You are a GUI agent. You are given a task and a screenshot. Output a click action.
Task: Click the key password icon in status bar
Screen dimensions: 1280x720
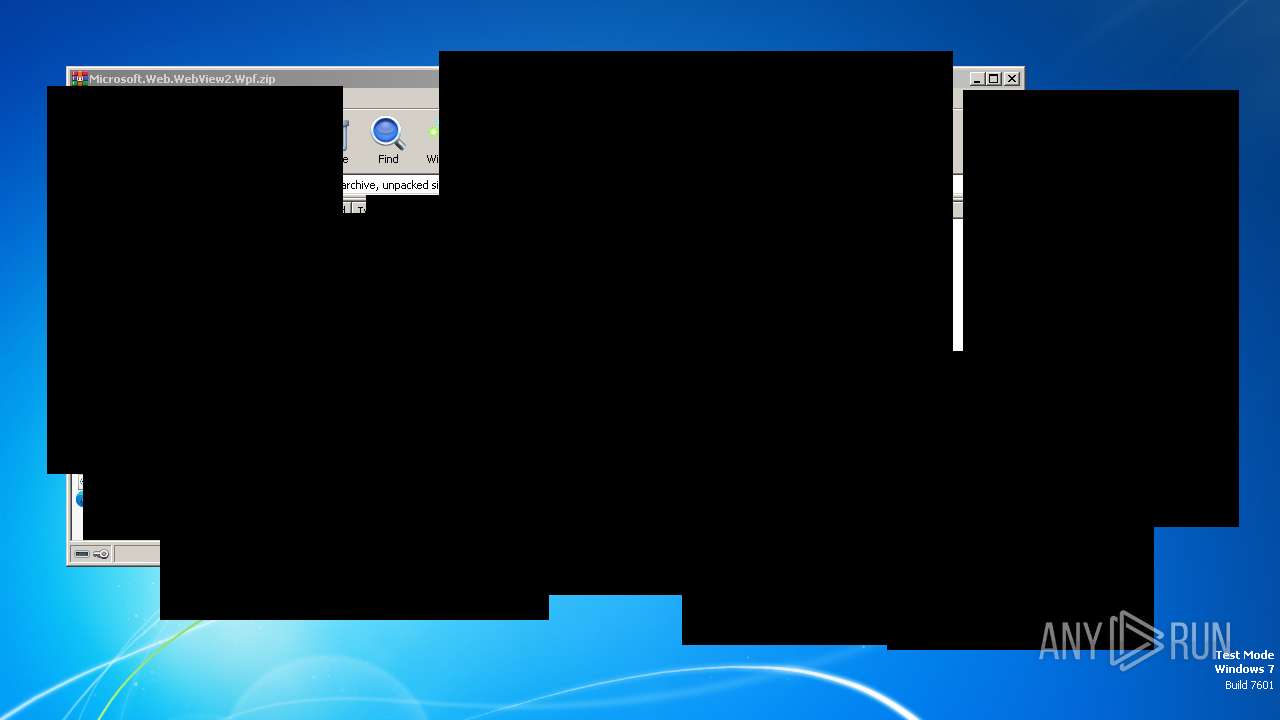tap(101, 554)
